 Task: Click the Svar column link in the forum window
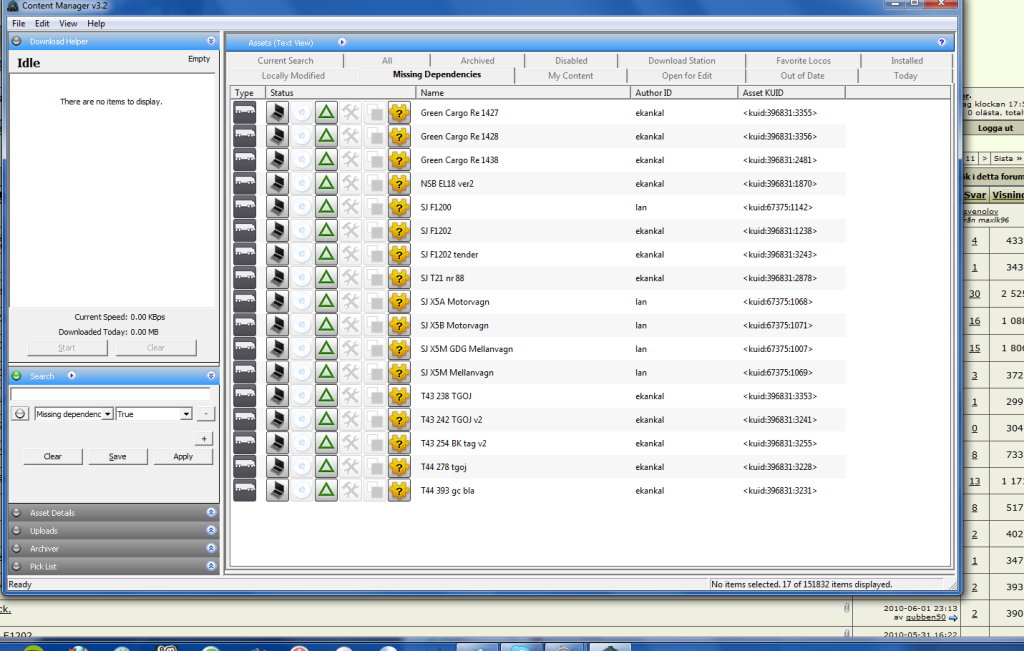[975, 195]
